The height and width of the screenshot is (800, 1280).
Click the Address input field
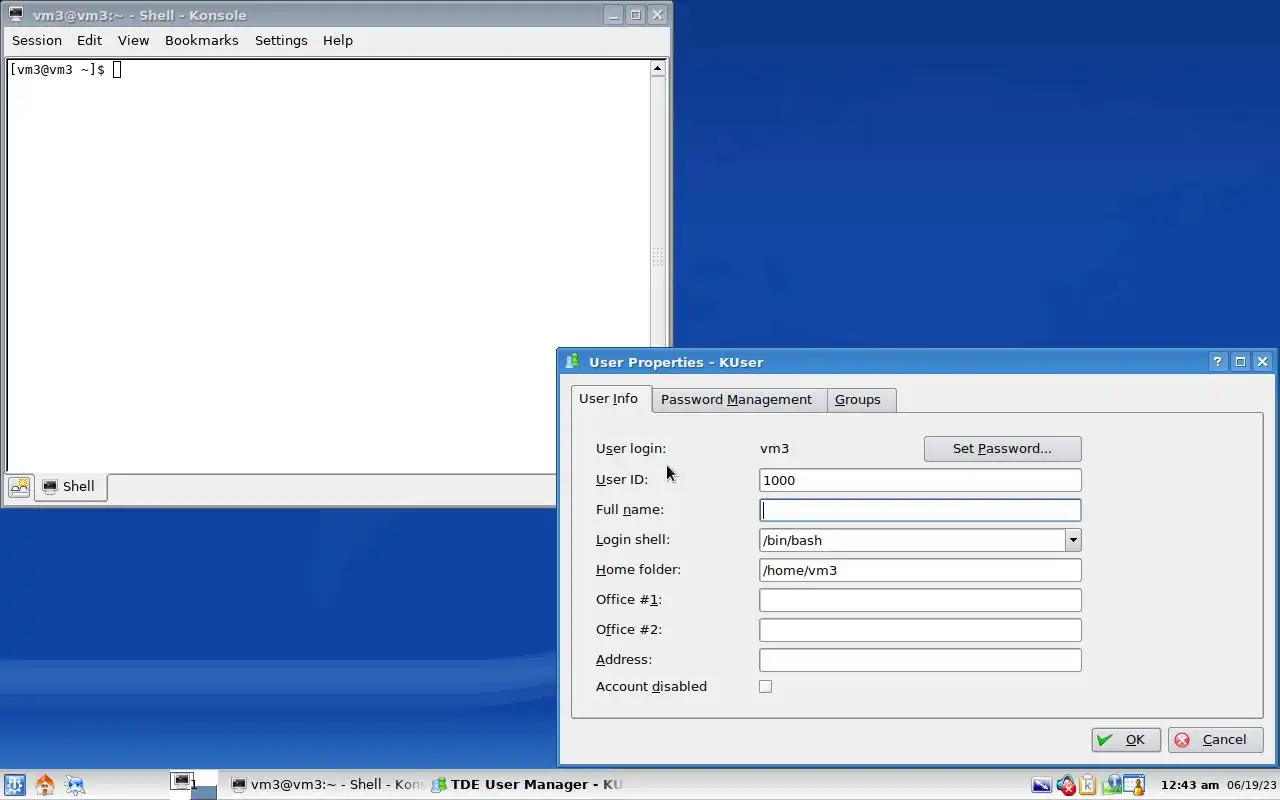tap(920, 660)
